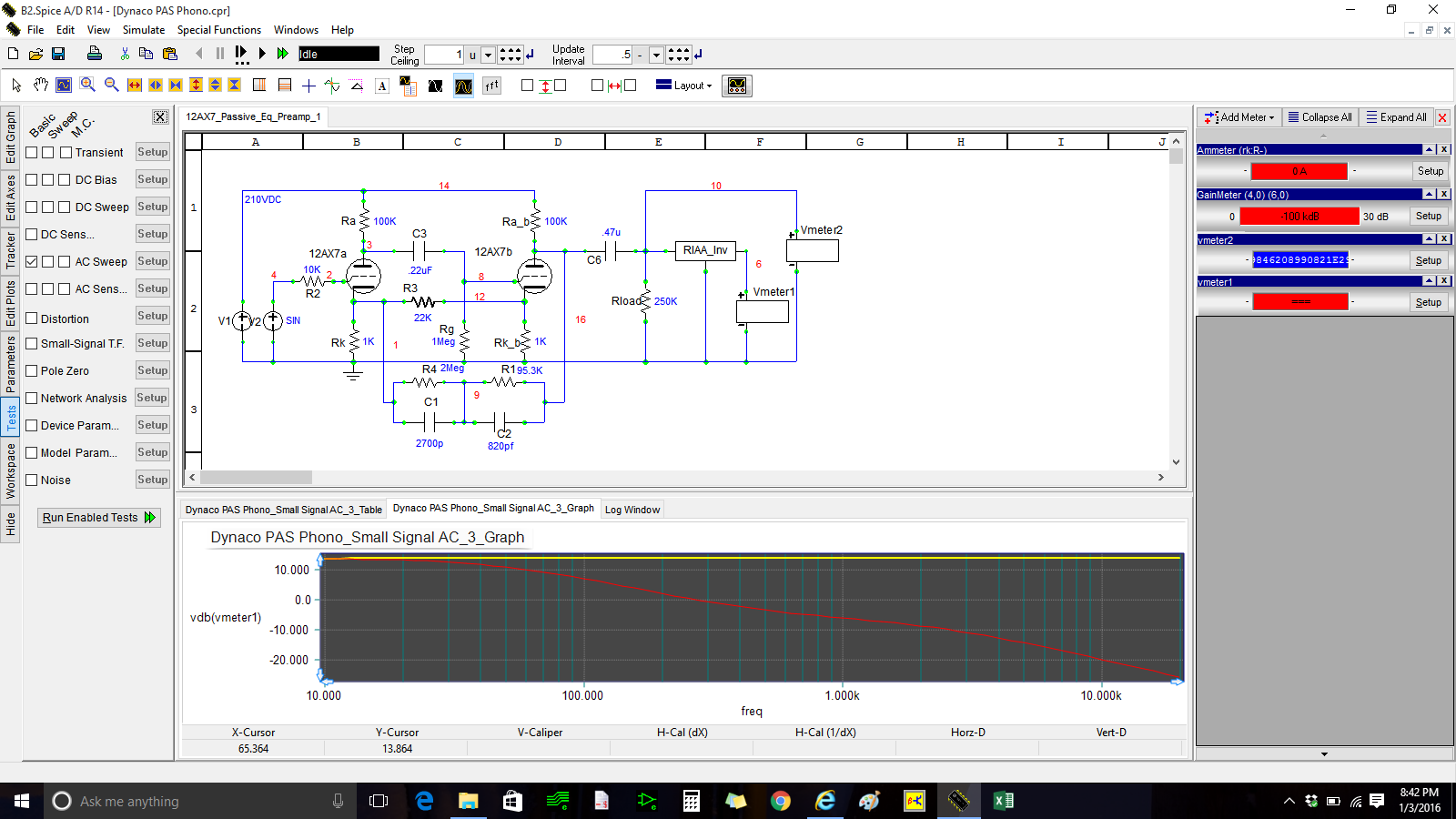1456x819 pixels.
Task: Open the Windows menu
Action: (296, 30)
